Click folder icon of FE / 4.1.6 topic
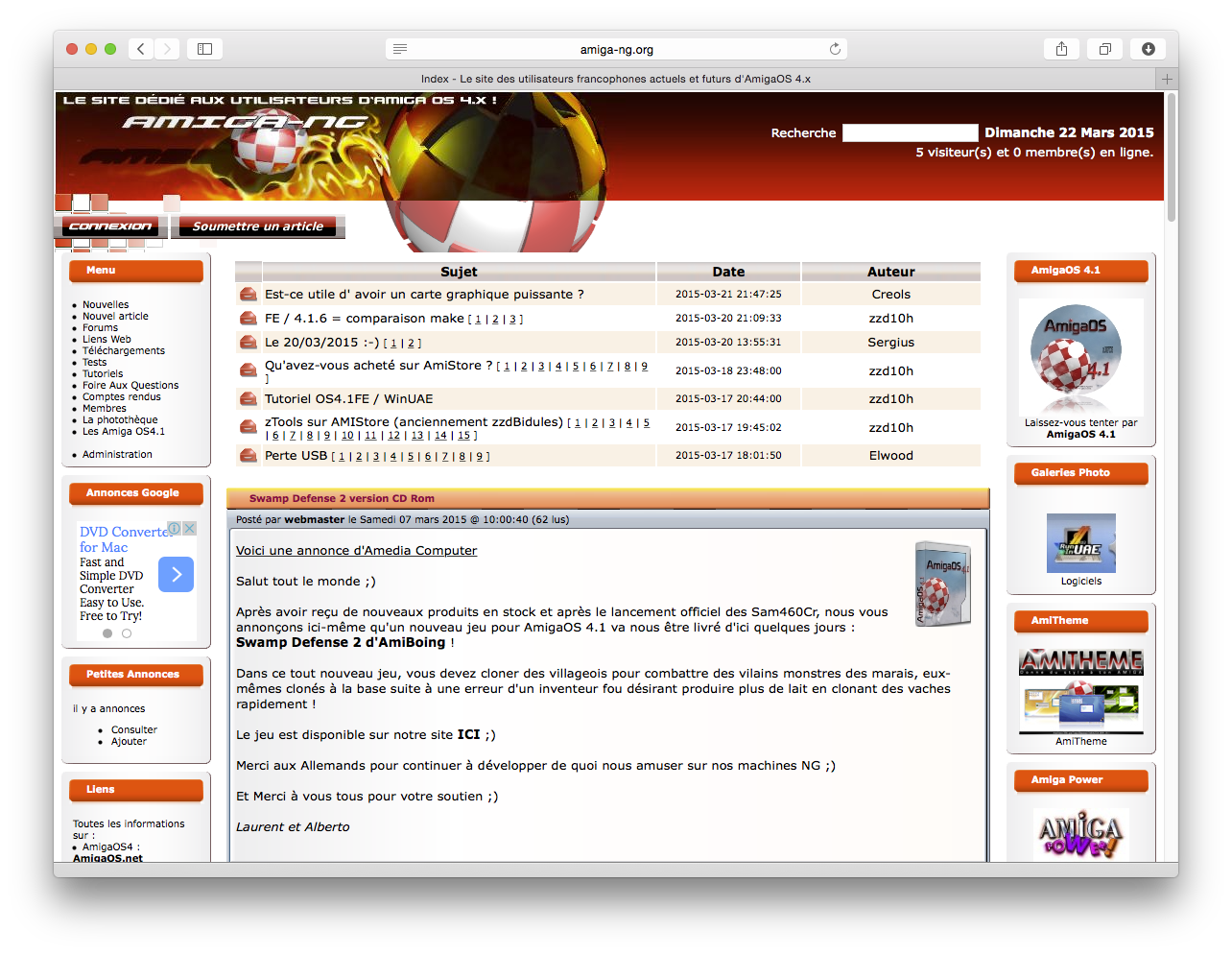 coord(249,319)
